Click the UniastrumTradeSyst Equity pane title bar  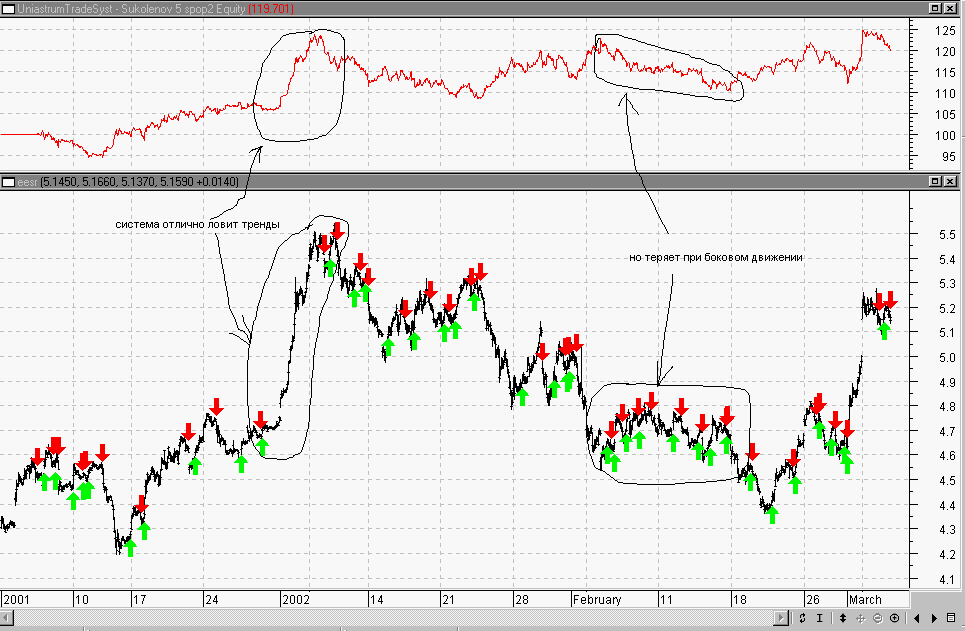point(480,9)
